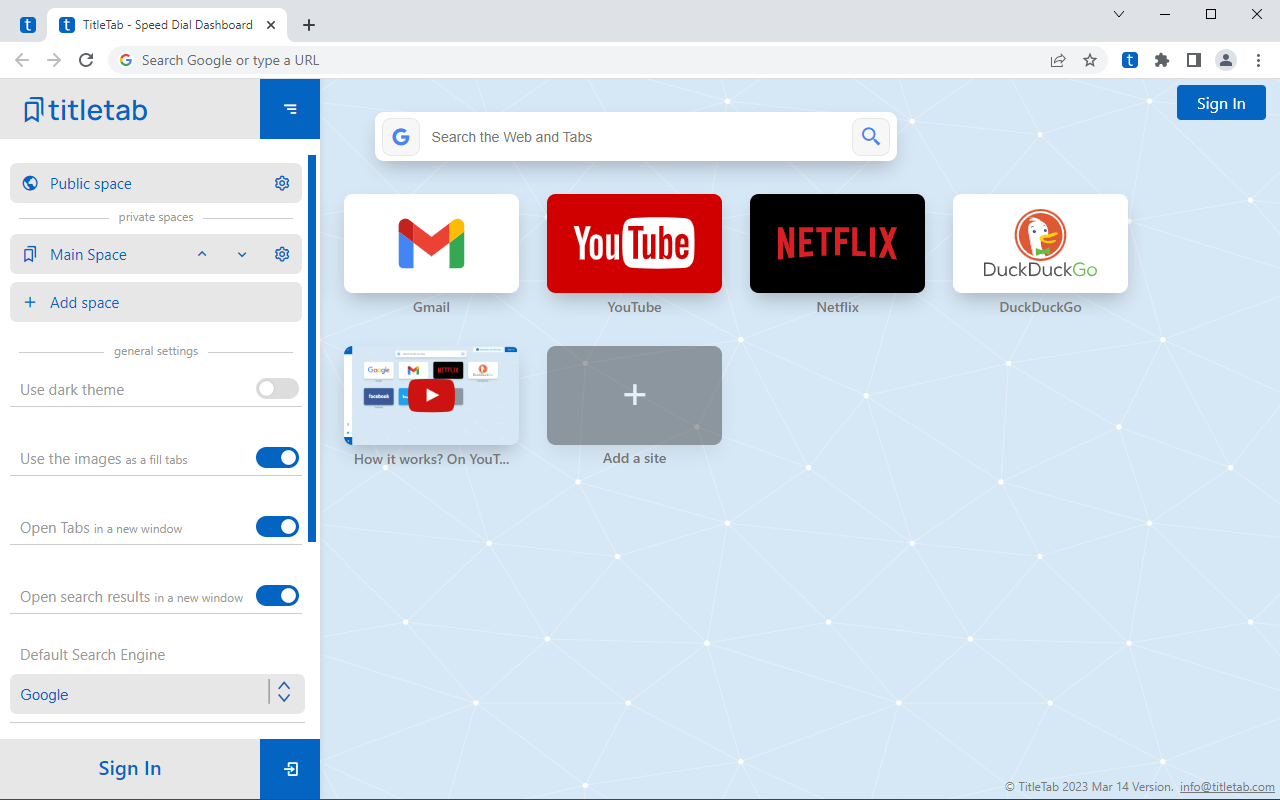
Task: Turn off Use the images as fill tabs
Action: click(x=277, y=458)
